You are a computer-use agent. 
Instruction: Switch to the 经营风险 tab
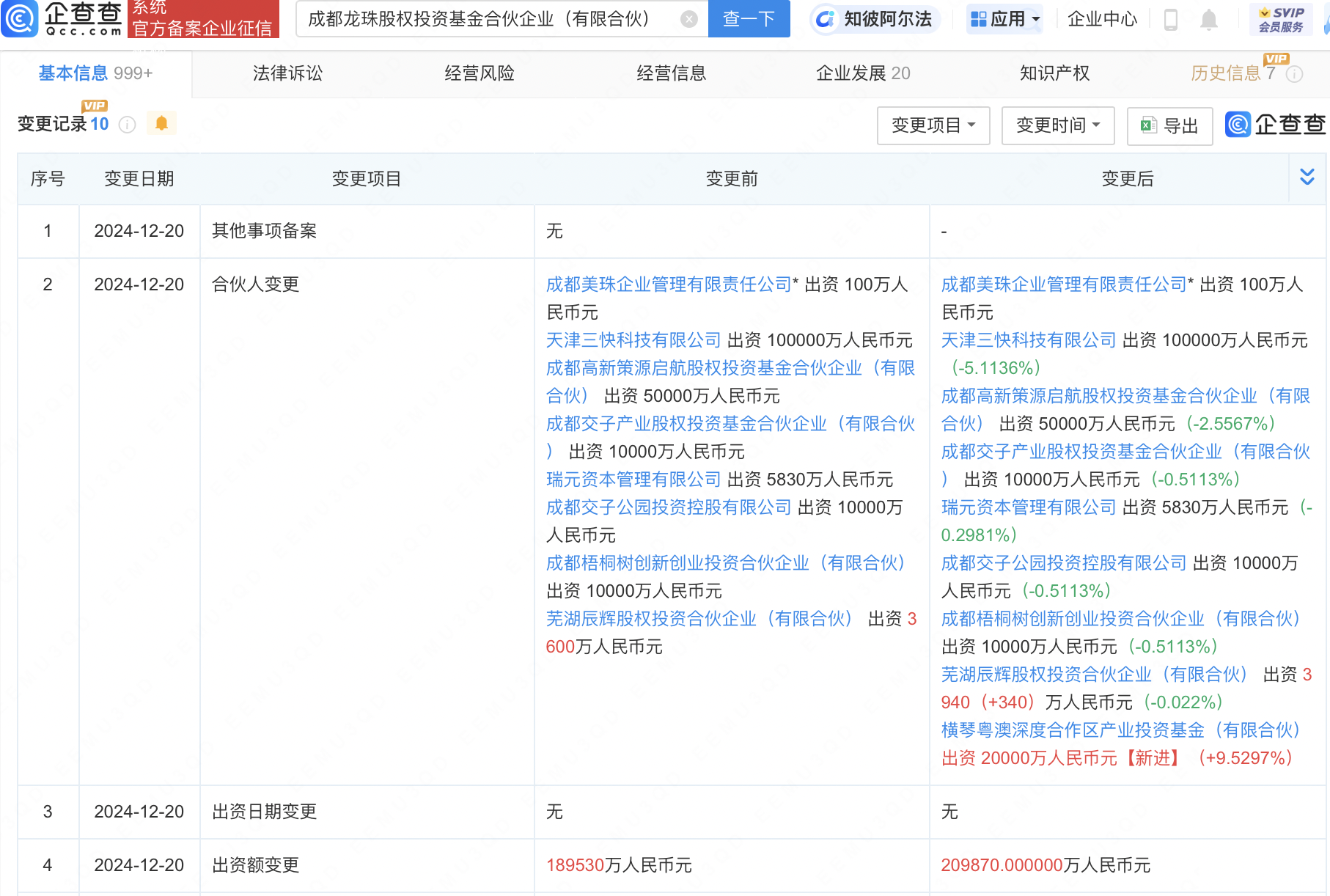point(480,73)
